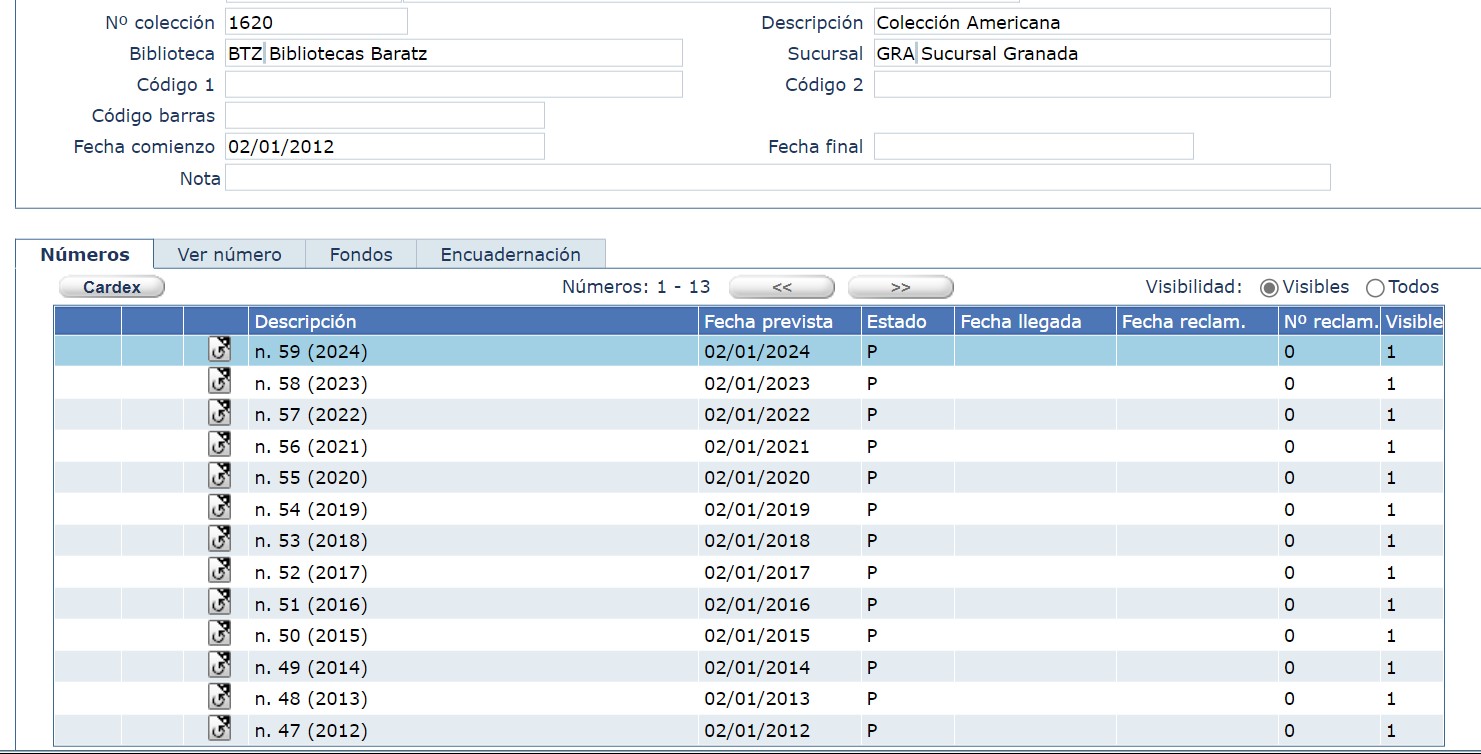Click the icon in the n. 51 (2016) row
1481x754 pixels.
(x=219, y=602)
